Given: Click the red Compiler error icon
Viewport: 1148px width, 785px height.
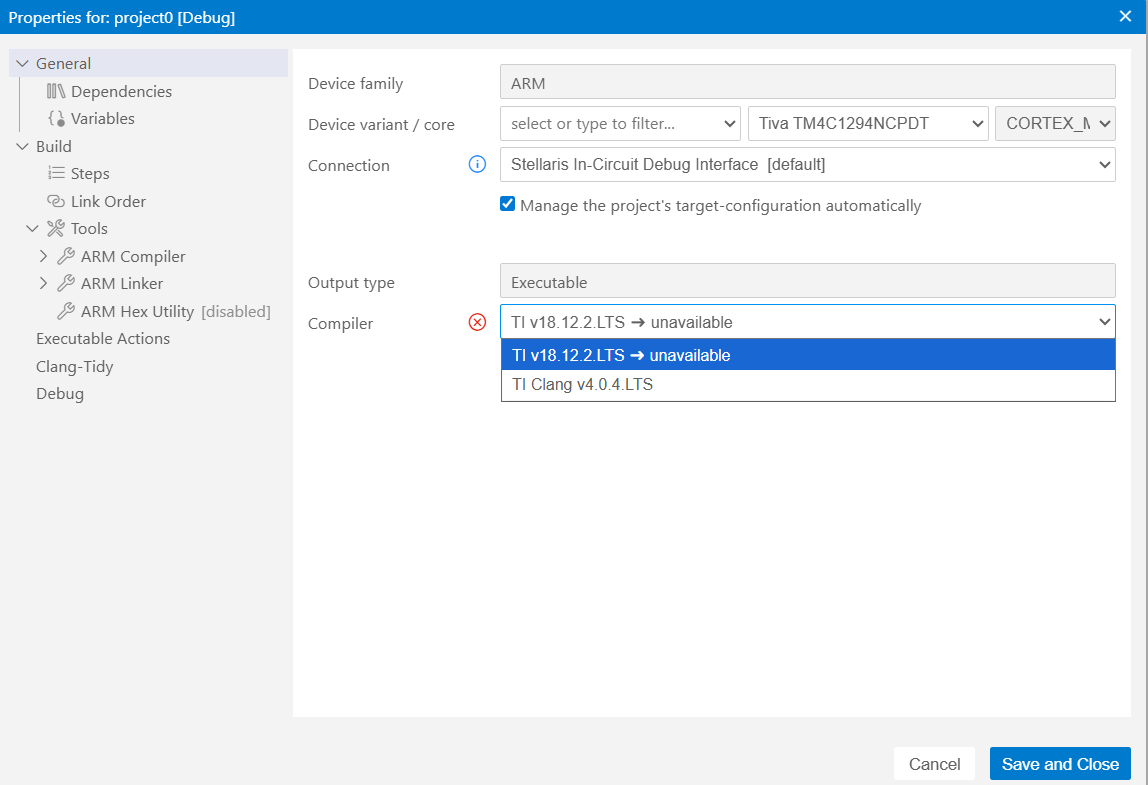Looking at the screenshot, I should (477, 322).
